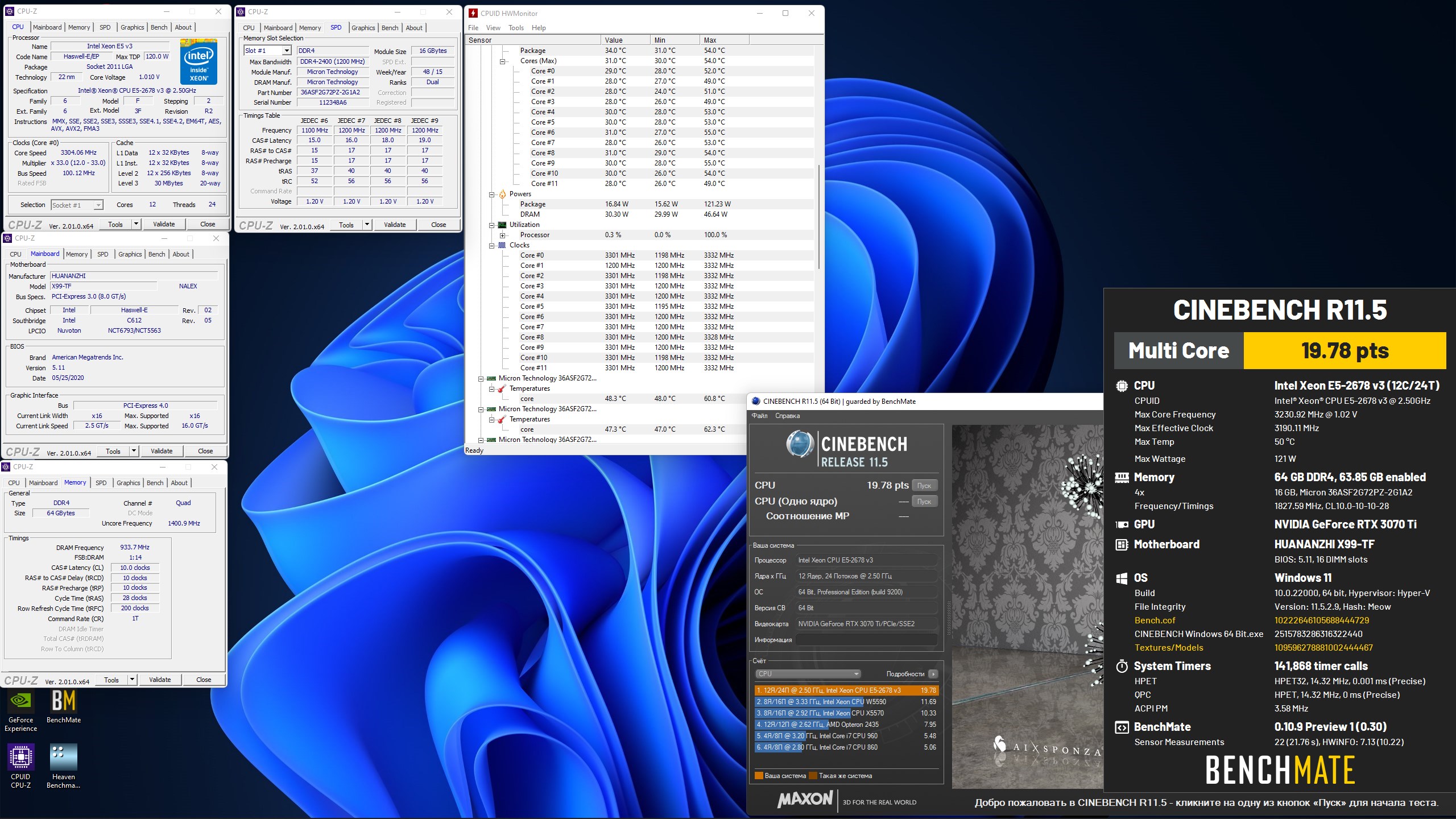The width and height of the screenshot is (1456, 819).
Task: Click the BenchMate GPU card icon
Action: point(1122,524)
